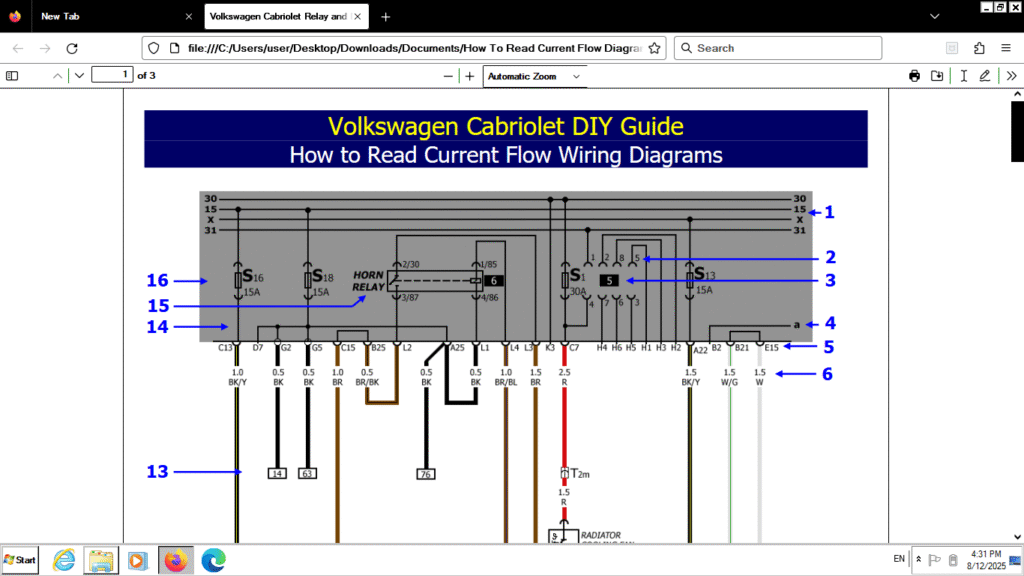The height and width of the screenshot is (576, 1024).
Task: Print the PDF document
Action: (x=914, y=76)
